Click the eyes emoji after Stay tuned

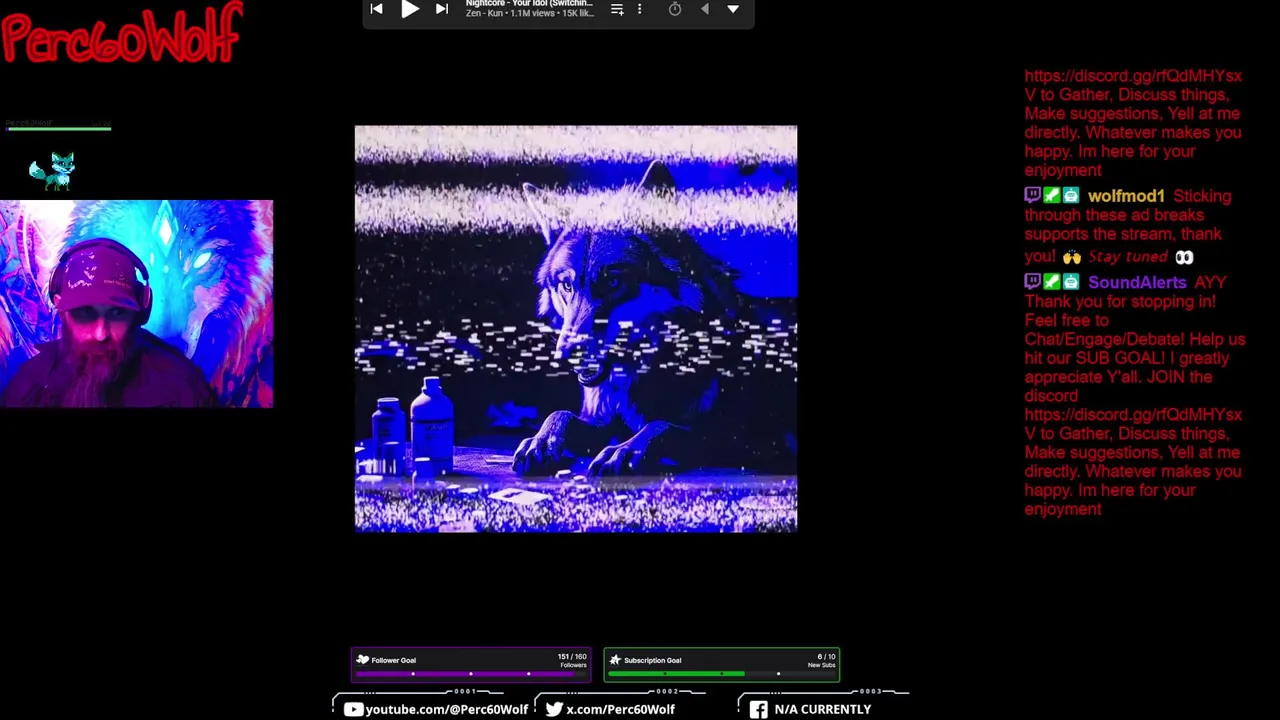[x=1184, y=257]
